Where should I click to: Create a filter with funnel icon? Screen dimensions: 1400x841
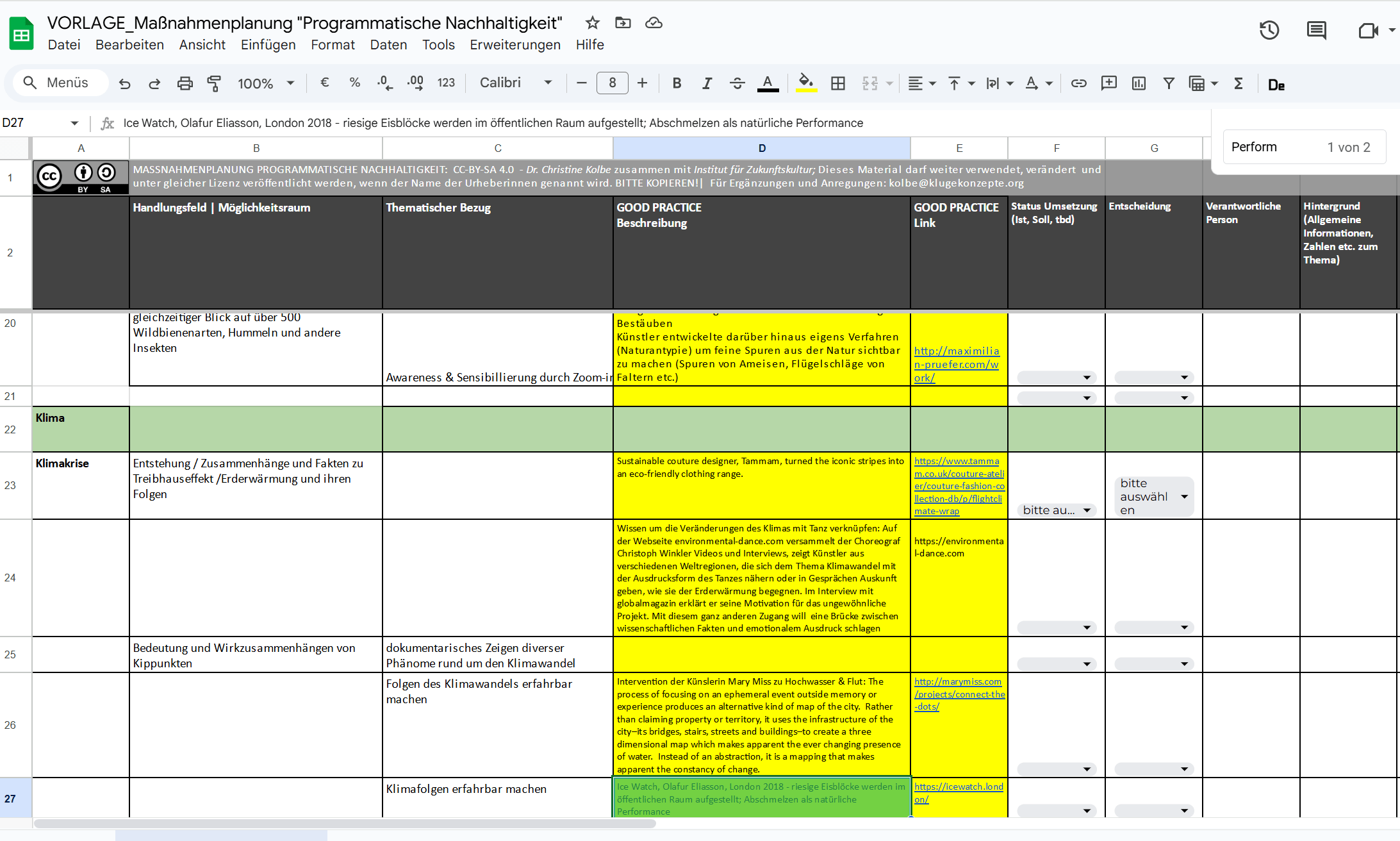[x=1169, y=83]
